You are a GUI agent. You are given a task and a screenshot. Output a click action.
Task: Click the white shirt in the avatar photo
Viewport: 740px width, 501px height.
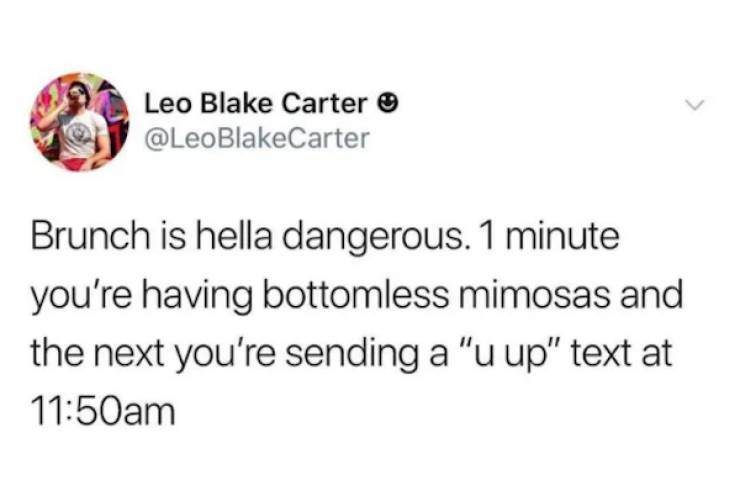83,133
